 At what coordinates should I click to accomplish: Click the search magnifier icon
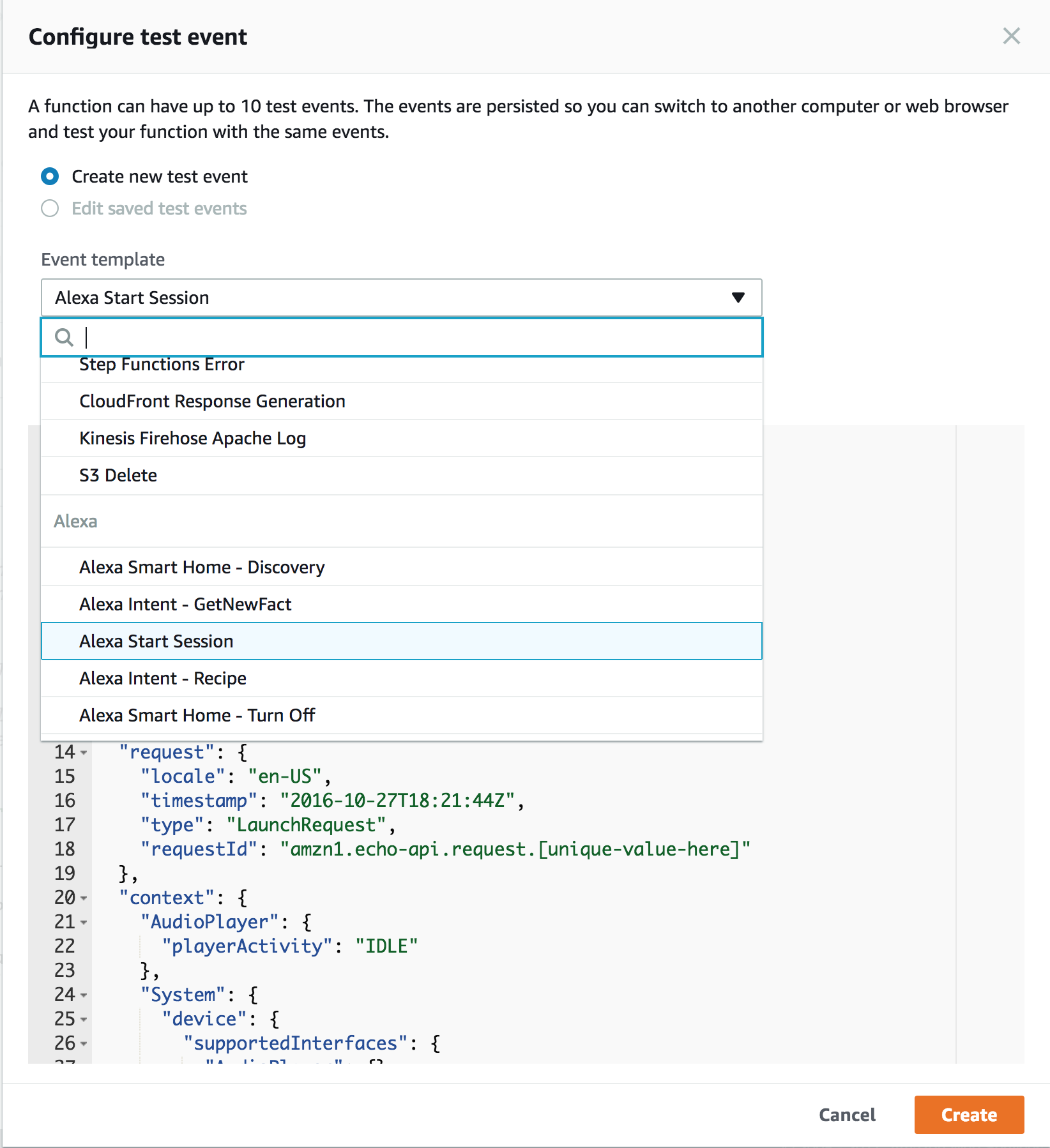64,337
